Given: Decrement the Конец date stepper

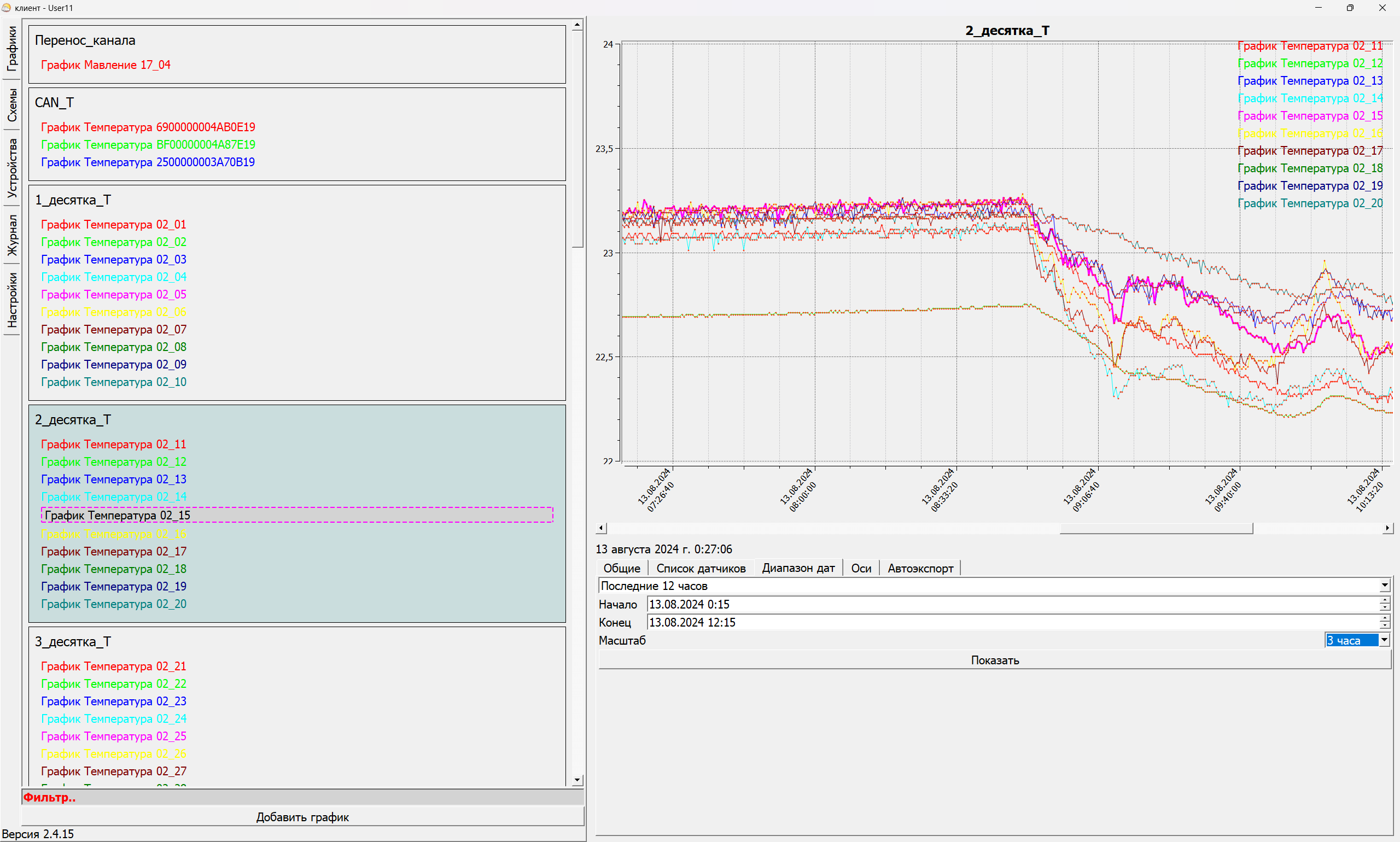Looking at the screenshot, I should coord(1385,626).
